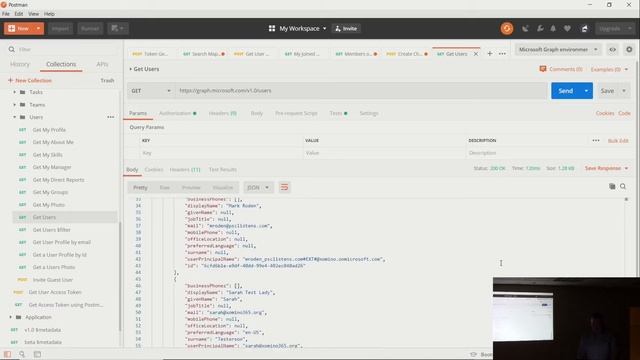Click the Invite button
Viewport: 640px width, 360px height.
pos(346,29)
